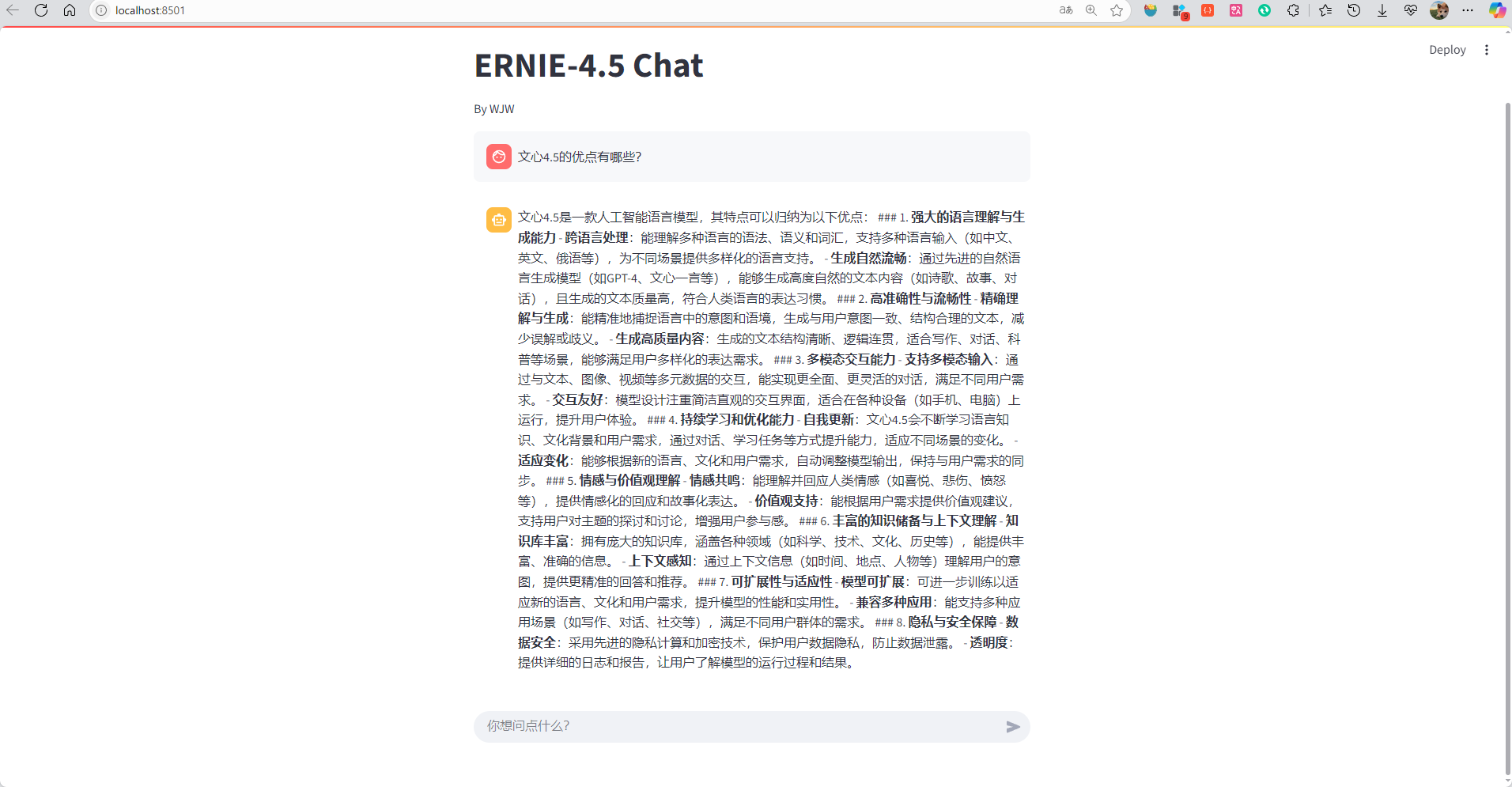Open the Streamlit three-dot main menu
The width and height of the screenshot is (1512, 787).
point(1487,50)
